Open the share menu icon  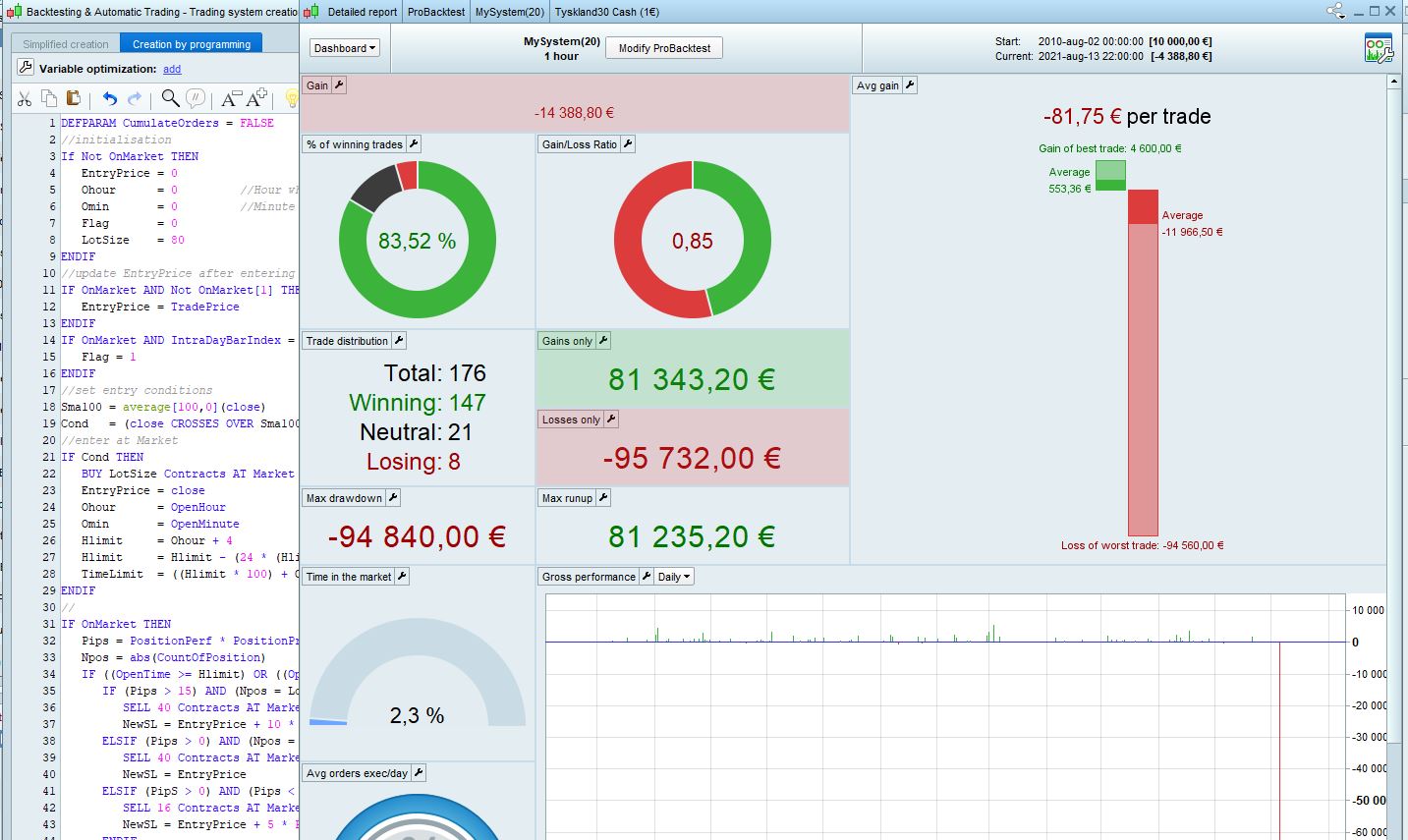click(1335, 12)
